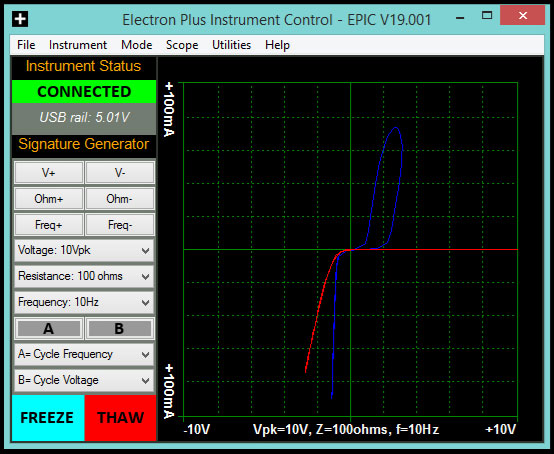Click the green CONNECTED status indicator
The image size is (554, 454).
(x=84, y=92)
